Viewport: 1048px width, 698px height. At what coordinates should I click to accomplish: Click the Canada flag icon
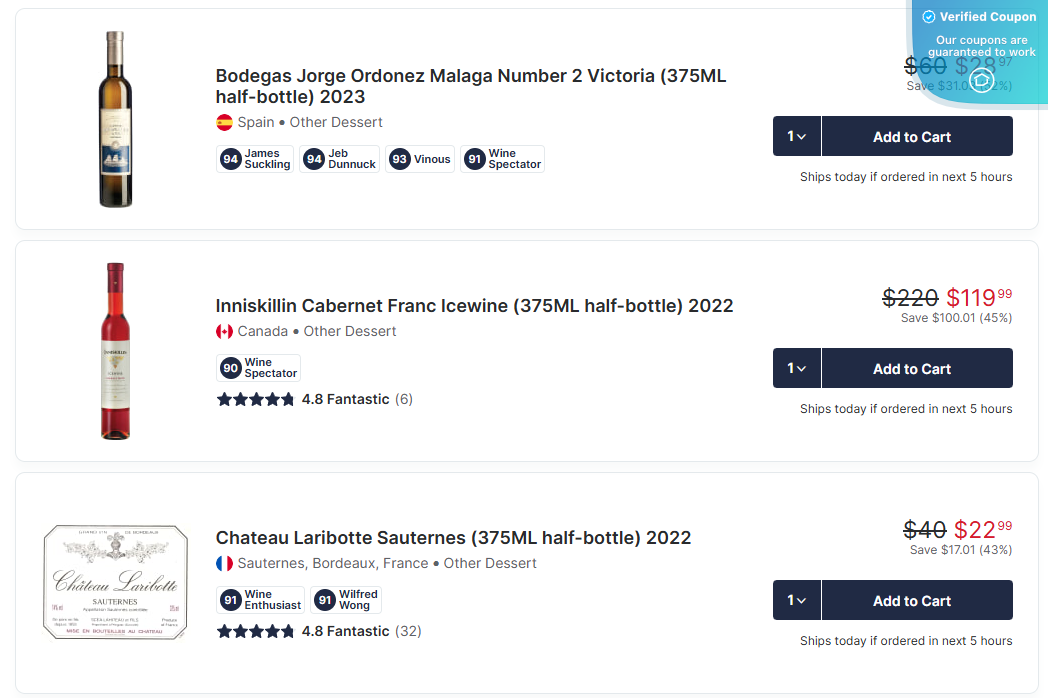225,331
